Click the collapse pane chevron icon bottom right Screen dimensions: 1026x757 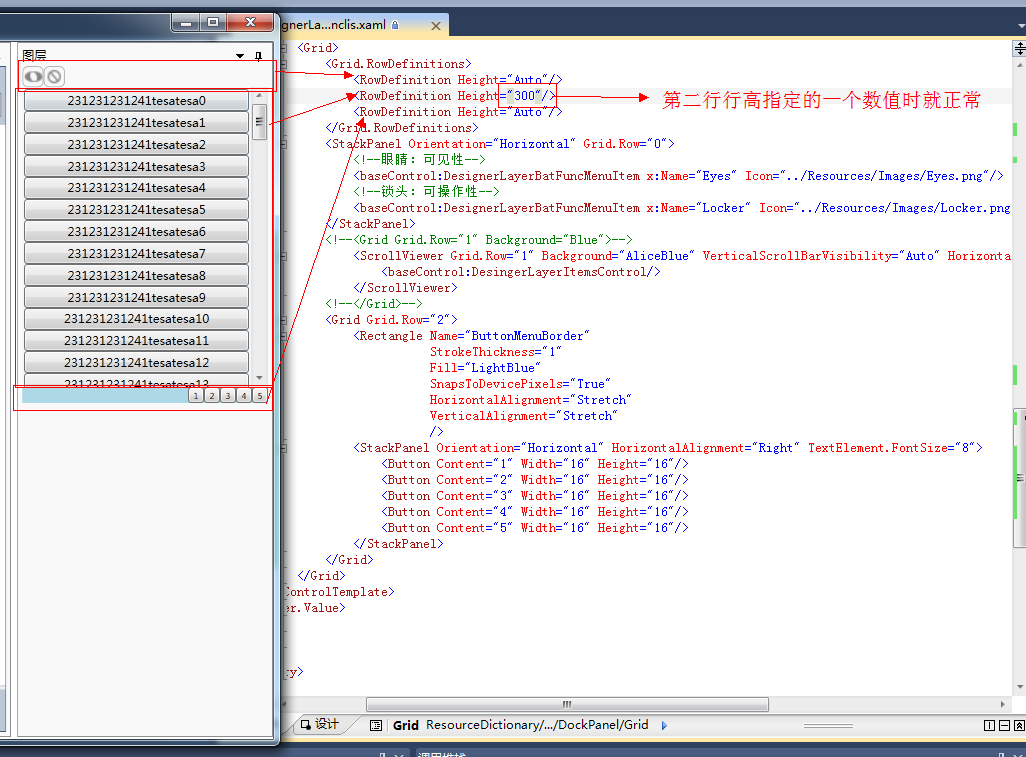point(1019,725)
